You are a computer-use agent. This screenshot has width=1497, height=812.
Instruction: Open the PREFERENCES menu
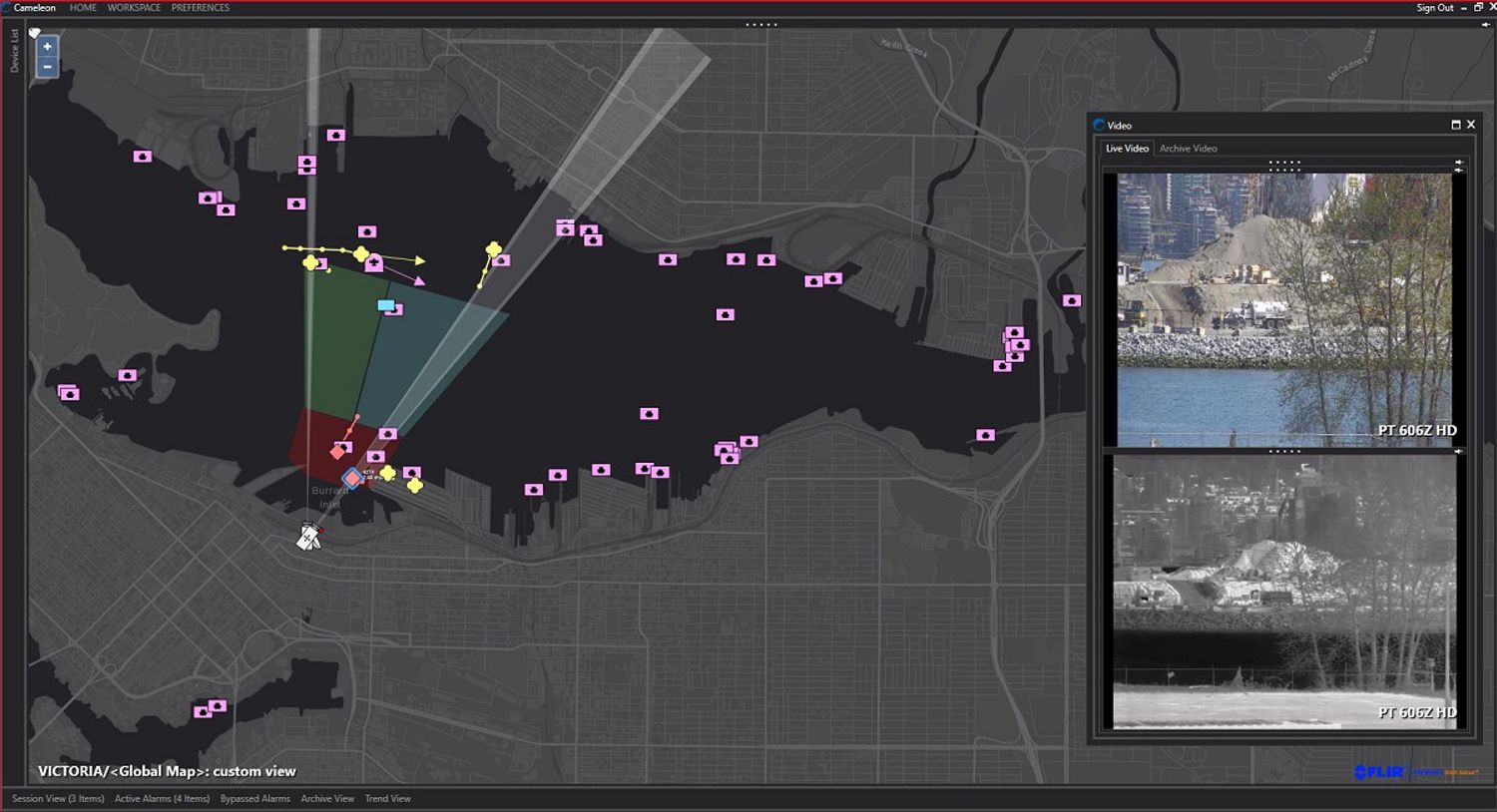point(200,8)
